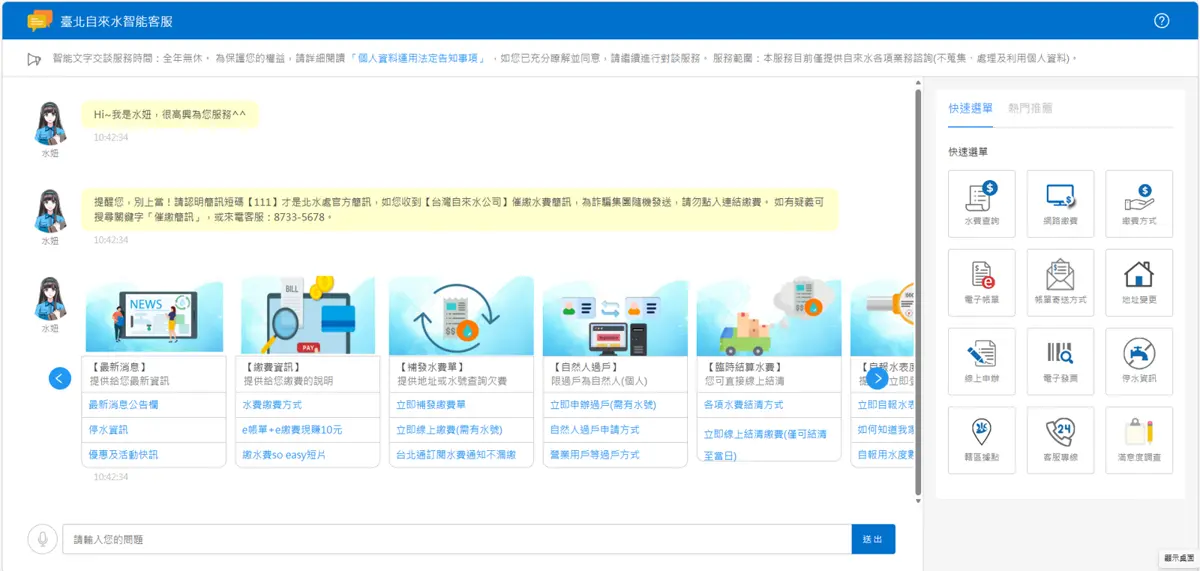
Task: Open the 滿意度調查 clipboard icon
Action: coord(1139,440)
